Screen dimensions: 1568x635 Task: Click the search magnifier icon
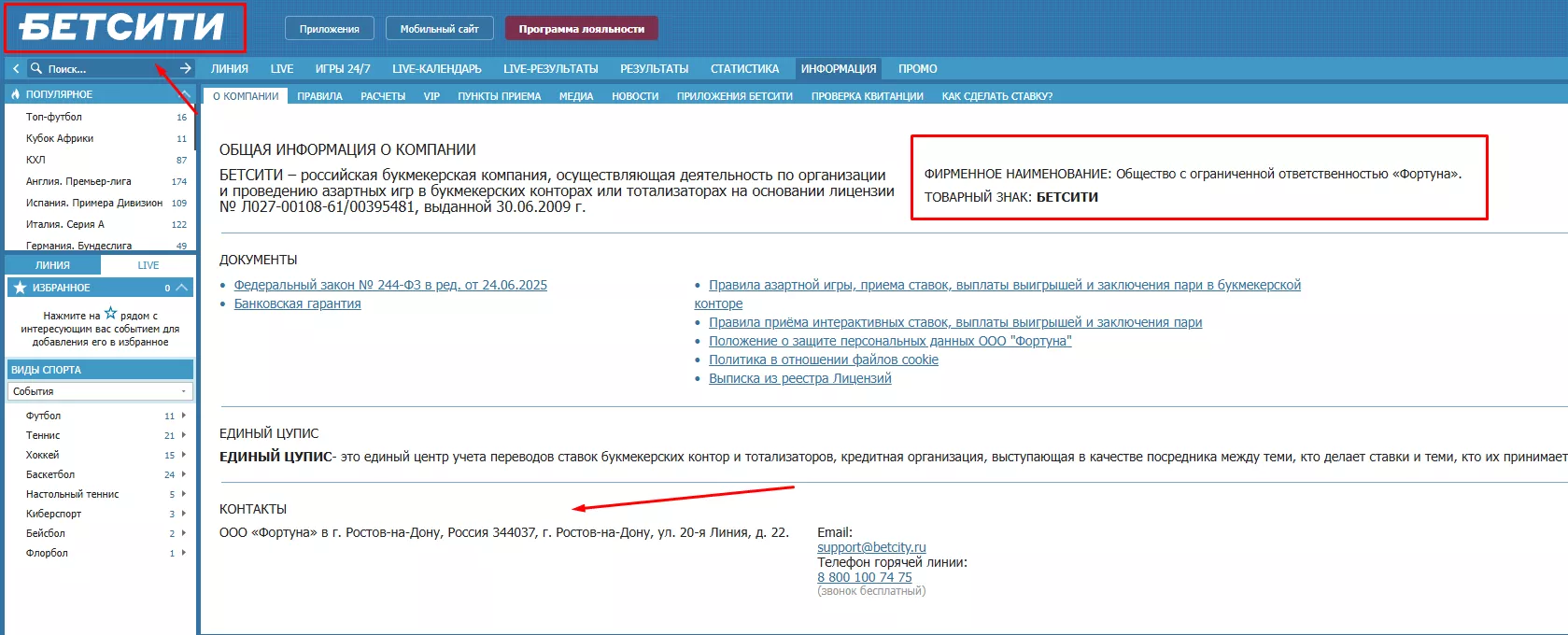36,68
